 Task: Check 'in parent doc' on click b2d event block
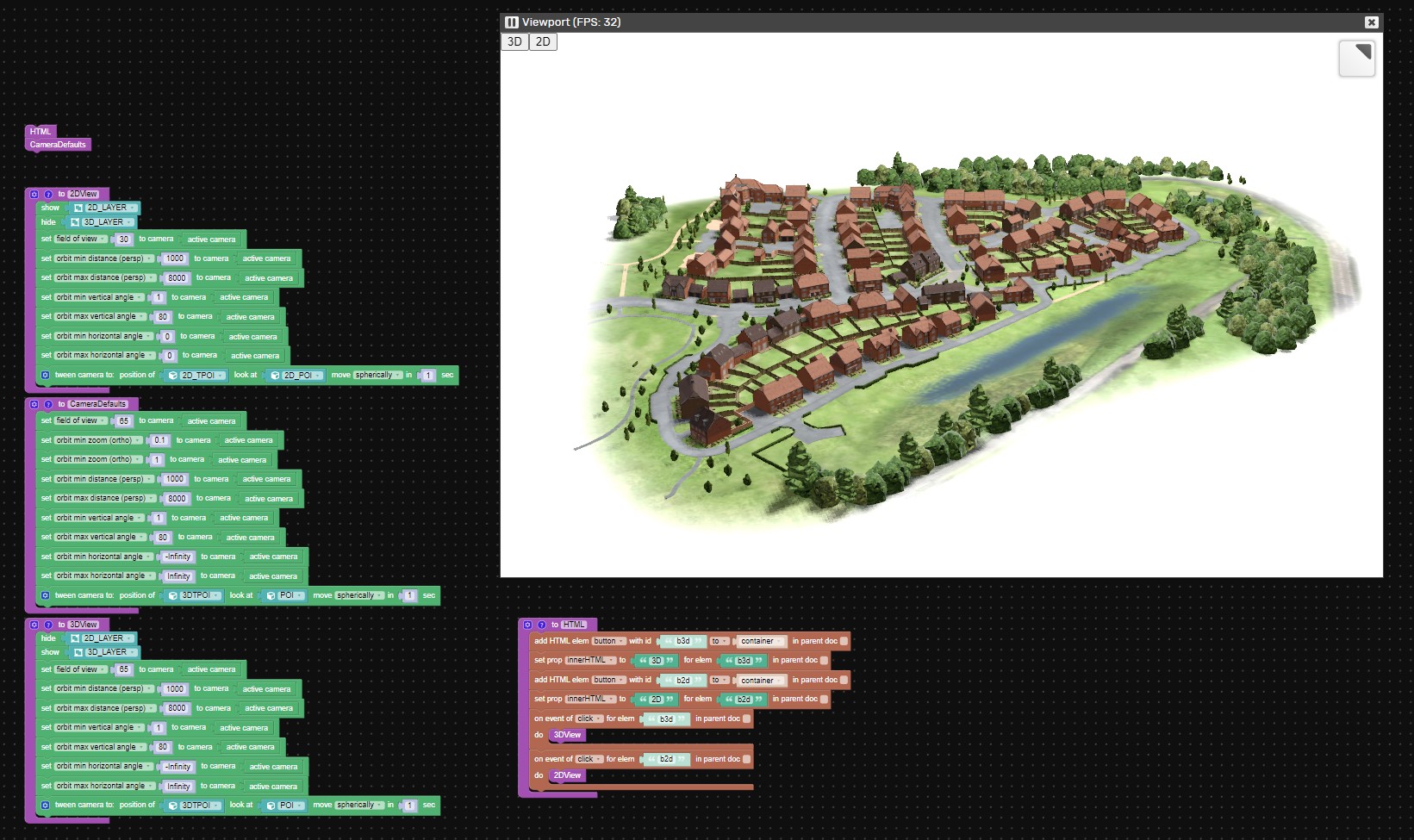point(747,759)
